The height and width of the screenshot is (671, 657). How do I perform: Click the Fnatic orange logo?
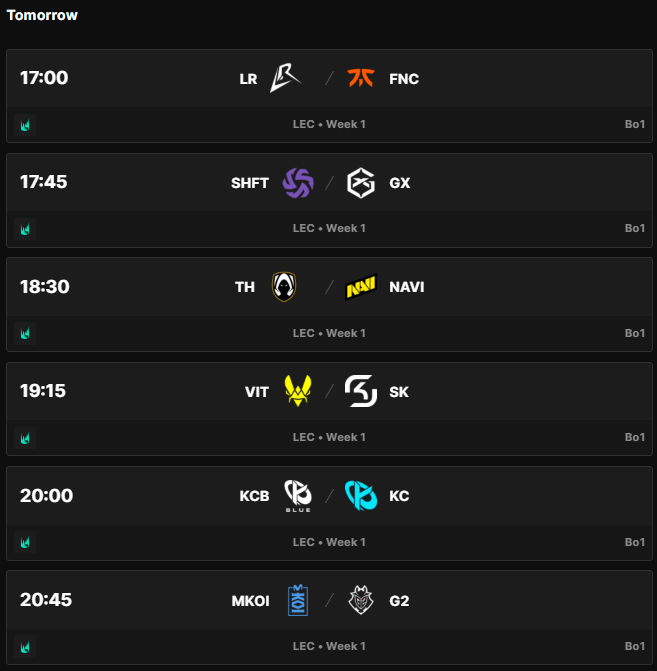tap(361, 78)
